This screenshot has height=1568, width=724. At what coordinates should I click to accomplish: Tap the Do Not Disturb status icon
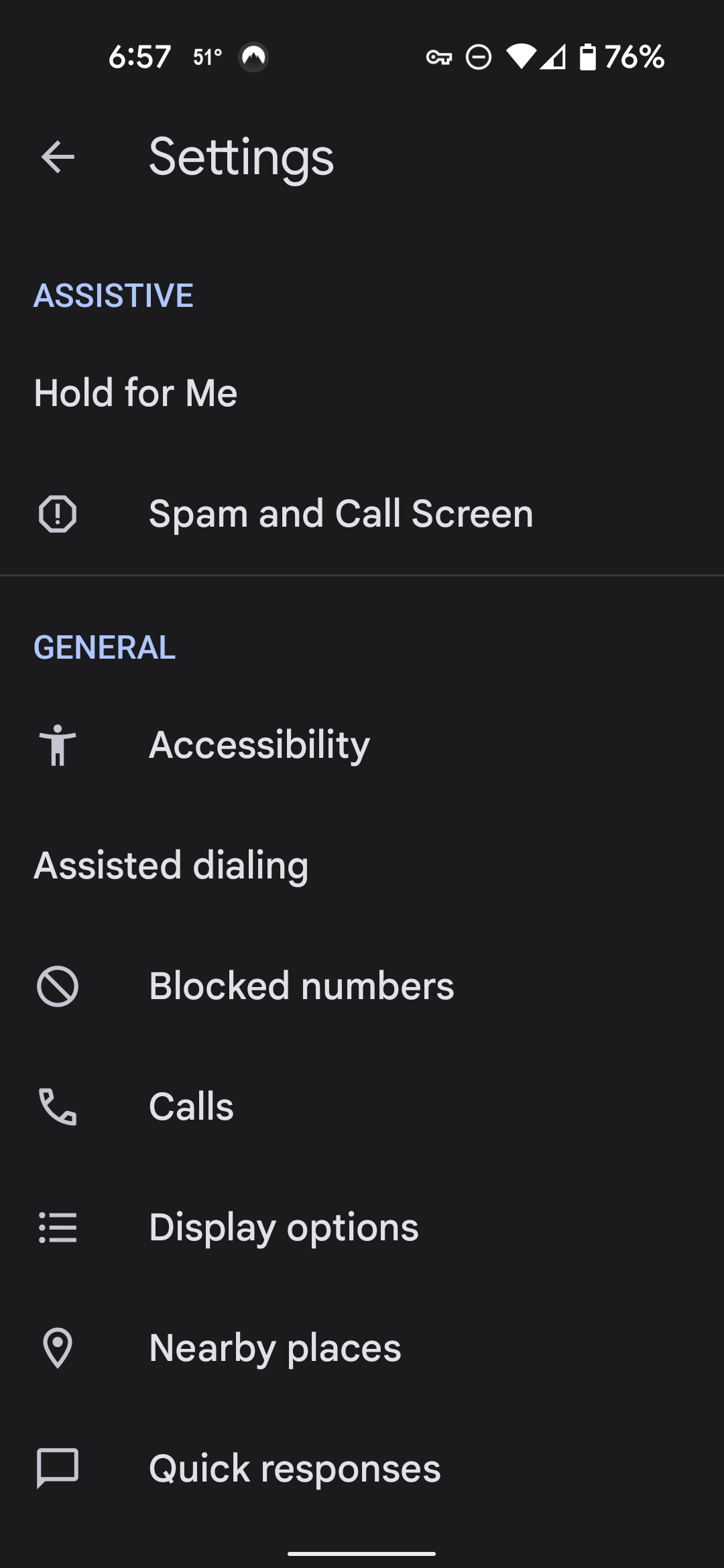tap(479, 57)
